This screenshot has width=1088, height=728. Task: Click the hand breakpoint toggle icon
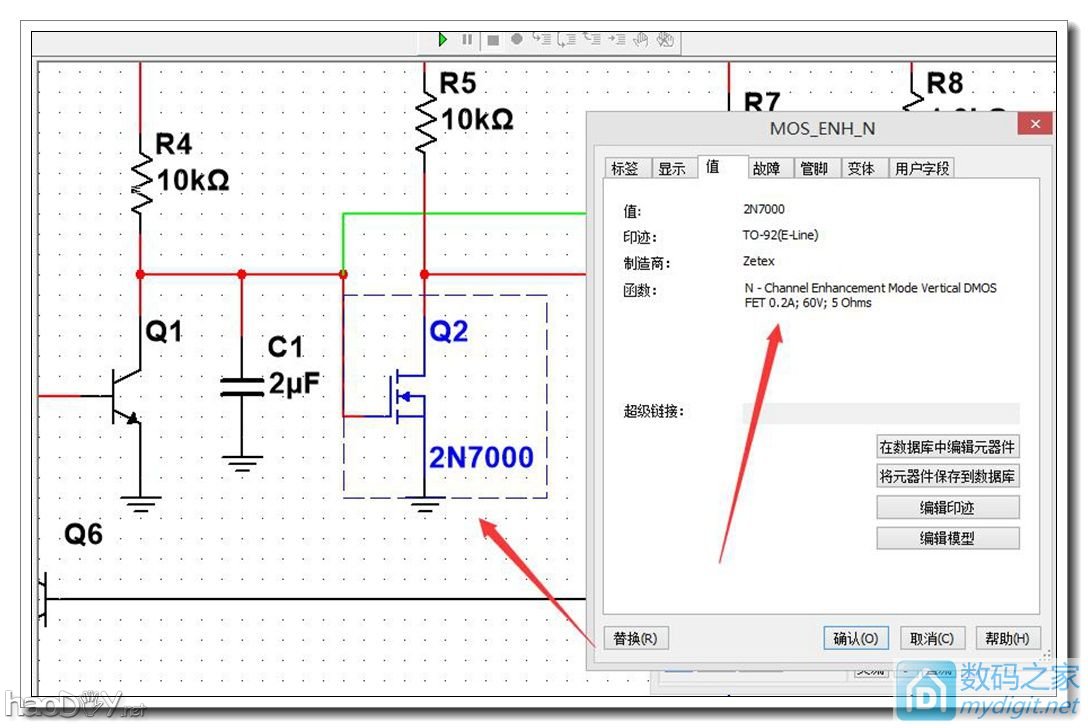pos(641,39)
